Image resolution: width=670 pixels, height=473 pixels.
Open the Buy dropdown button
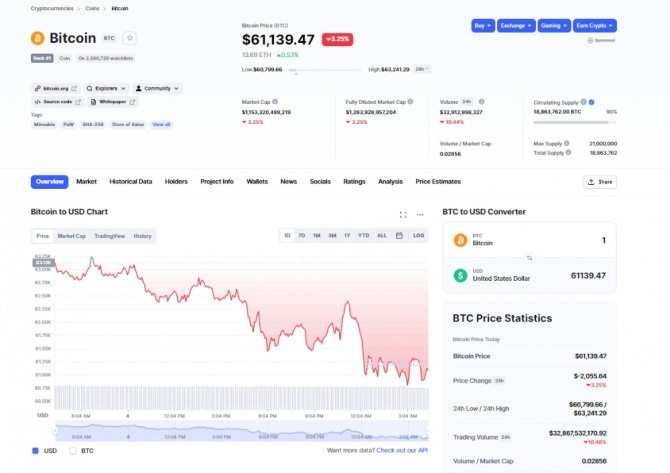[482, 25]
